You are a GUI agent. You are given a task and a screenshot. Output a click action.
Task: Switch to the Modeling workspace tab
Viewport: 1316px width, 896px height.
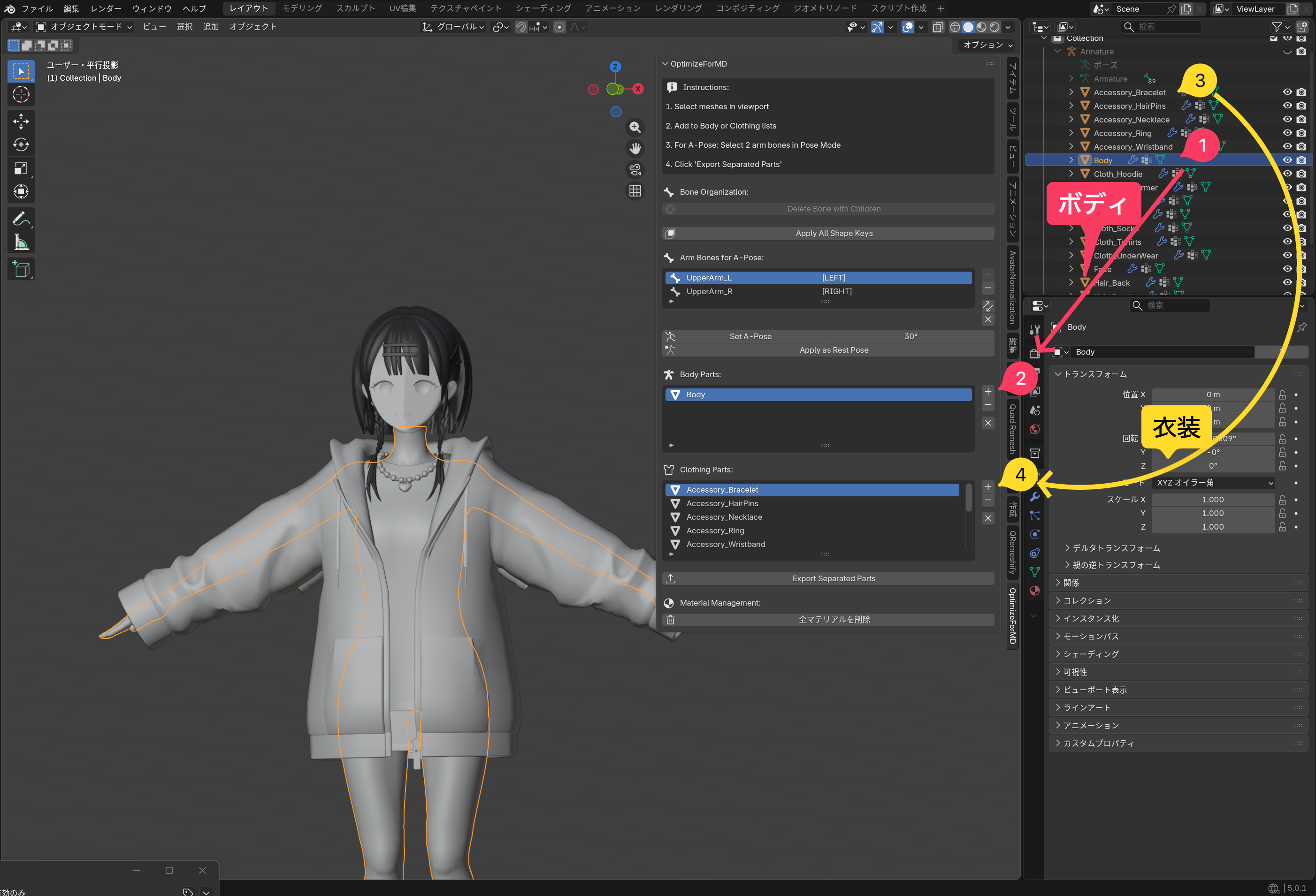302,8
